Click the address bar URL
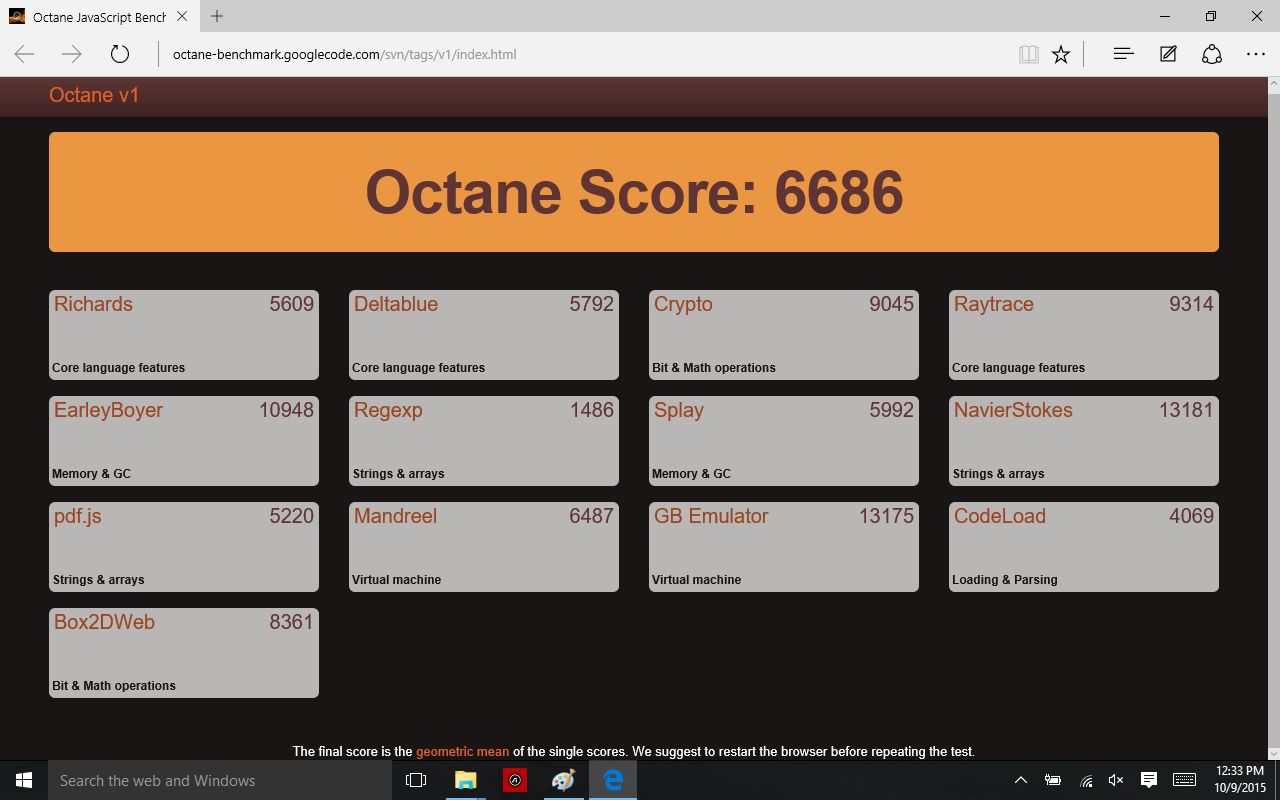Image resolution: width=1280 pixels, height=800 pixels. 344,54
